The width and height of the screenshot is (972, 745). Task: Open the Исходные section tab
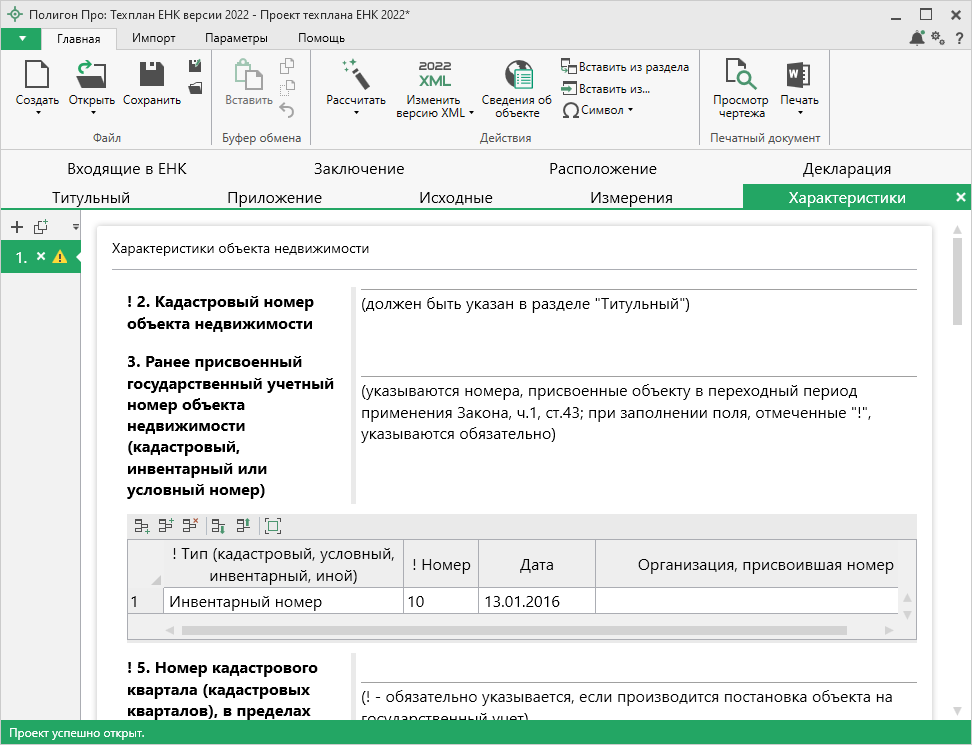455,197
